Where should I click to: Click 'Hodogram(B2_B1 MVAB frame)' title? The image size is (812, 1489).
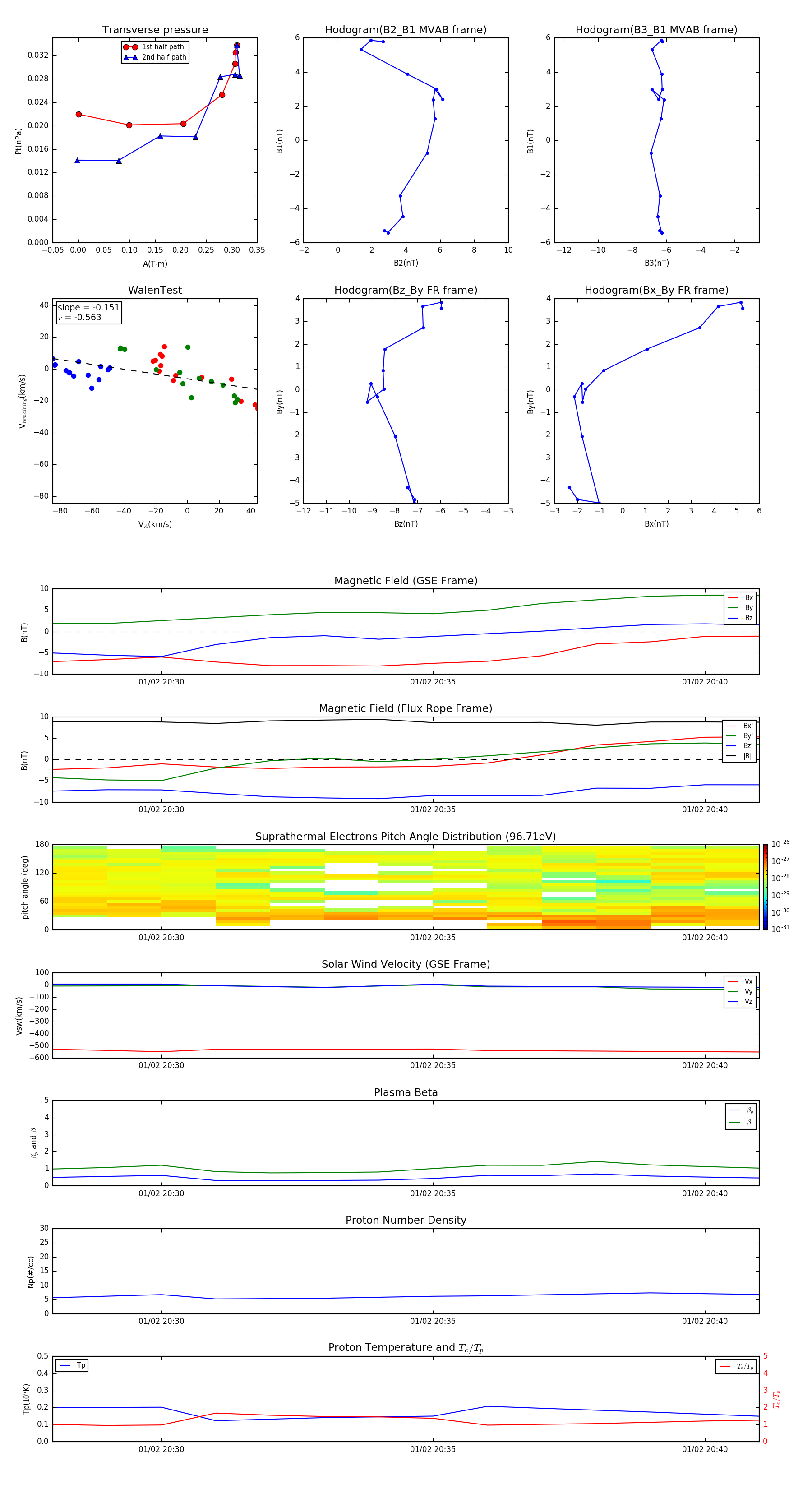406,29
